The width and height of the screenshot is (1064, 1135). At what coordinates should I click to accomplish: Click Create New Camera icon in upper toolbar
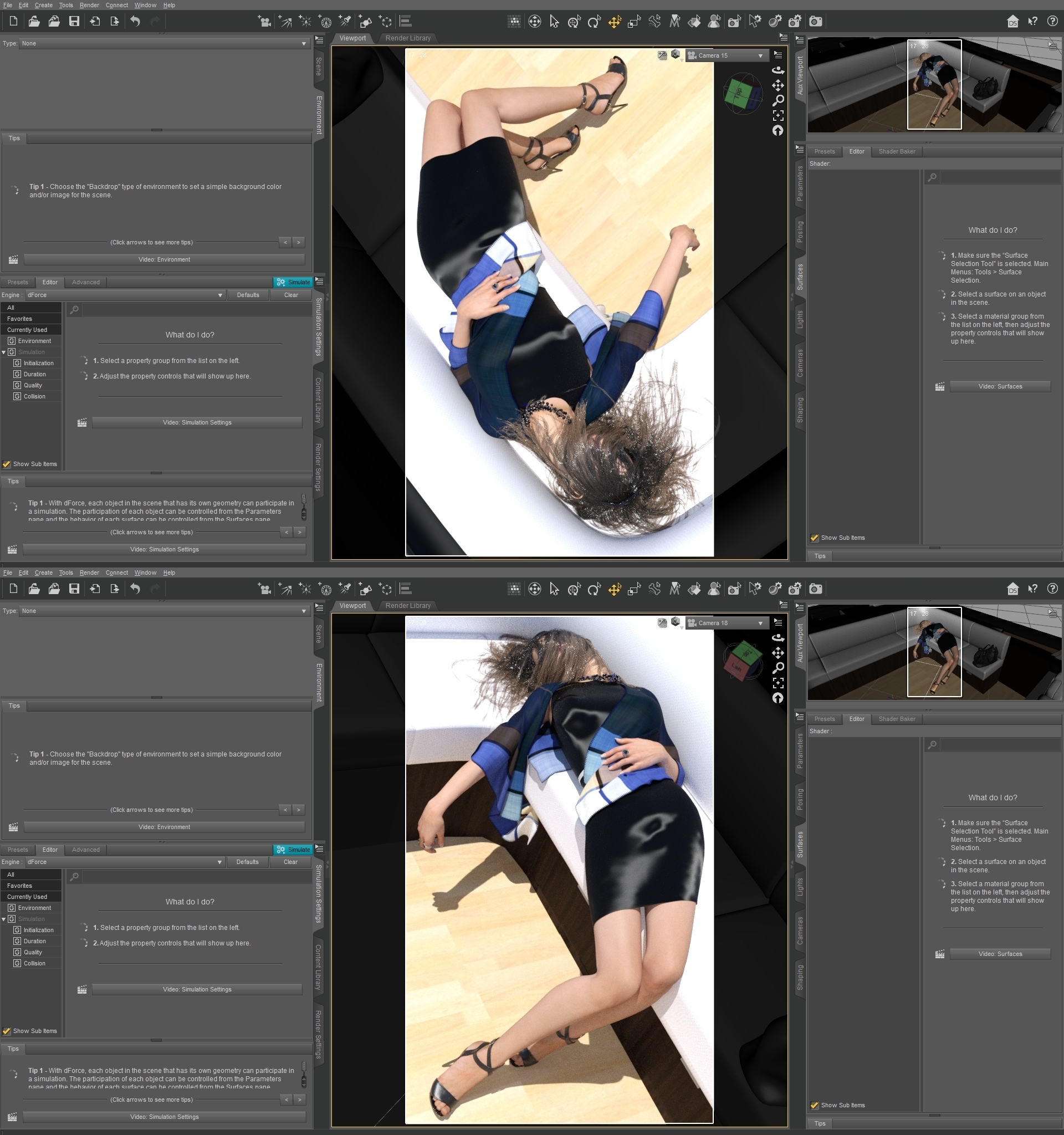pyautogui.click(x=264, y=22)
